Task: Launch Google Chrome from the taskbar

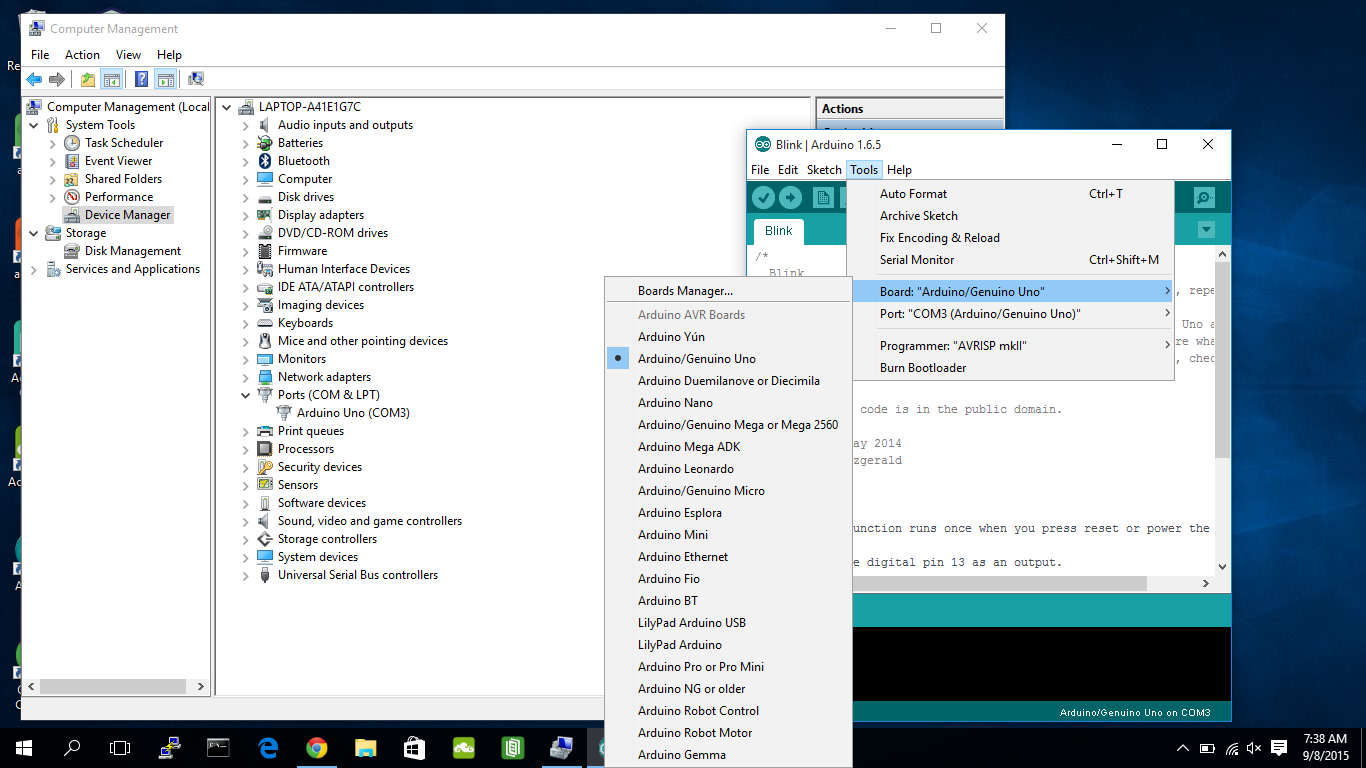Action: tap(317, 747)
